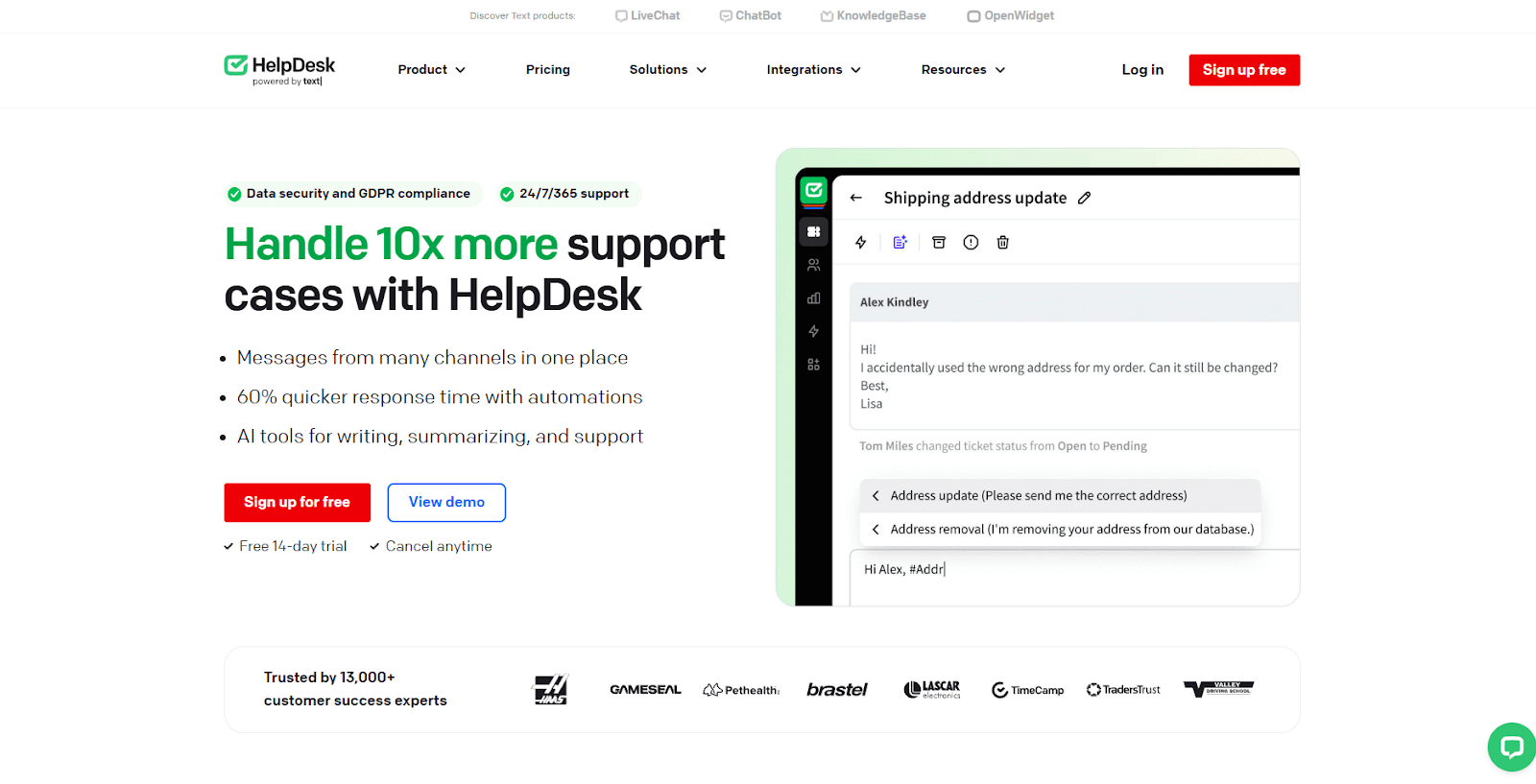
Task: Click the Alex Kindley message header
Action: [x=1074, y=302]
